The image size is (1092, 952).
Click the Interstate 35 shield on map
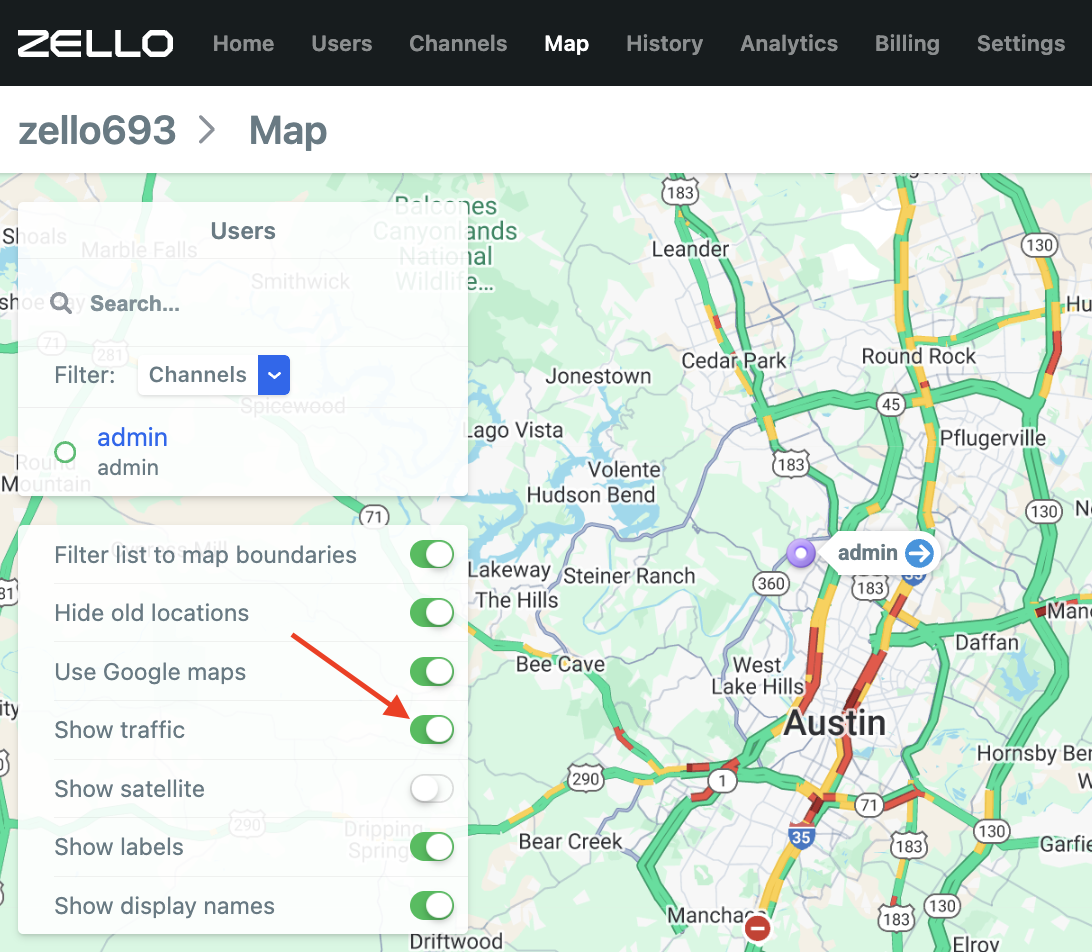tap(801, 835)
